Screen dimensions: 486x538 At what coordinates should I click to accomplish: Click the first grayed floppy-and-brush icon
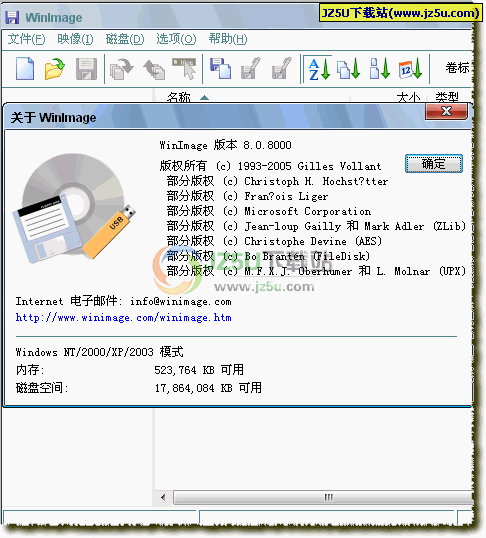pos(251,69)
